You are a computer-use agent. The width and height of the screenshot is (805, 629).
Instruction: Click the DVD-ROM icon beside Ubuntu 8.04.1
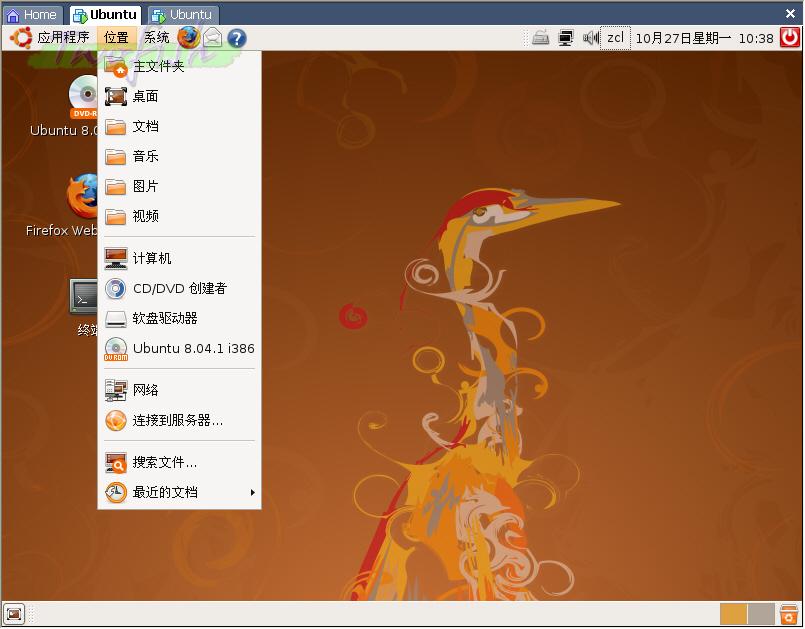[x=116, y=349]
